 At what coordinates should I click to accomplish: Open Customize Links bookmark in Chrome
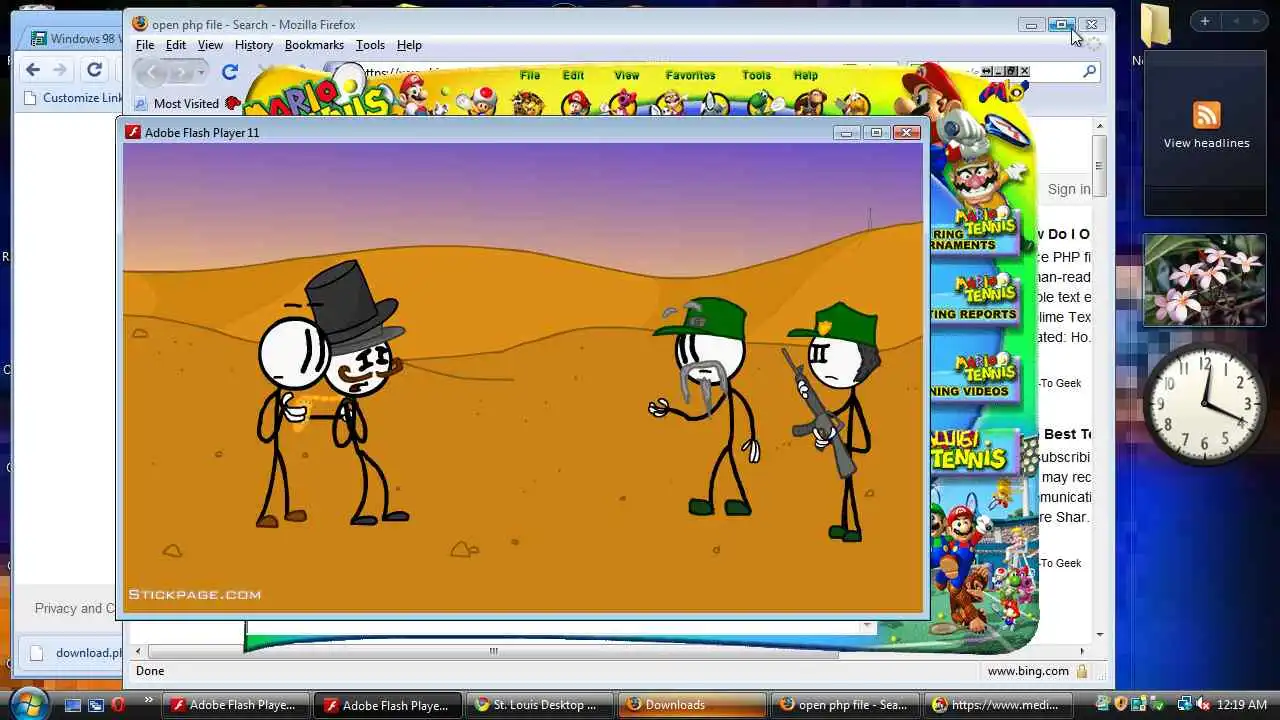(x=73, y=98)
